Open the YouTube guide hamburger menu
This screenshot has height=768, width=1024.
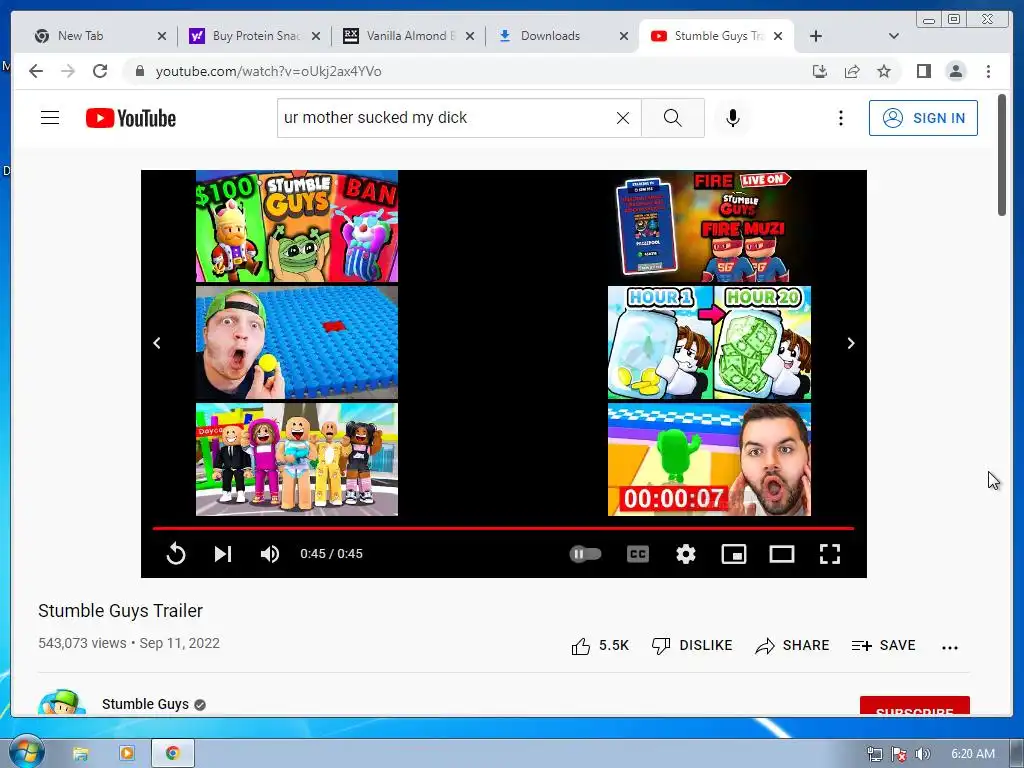coord(50,118)
